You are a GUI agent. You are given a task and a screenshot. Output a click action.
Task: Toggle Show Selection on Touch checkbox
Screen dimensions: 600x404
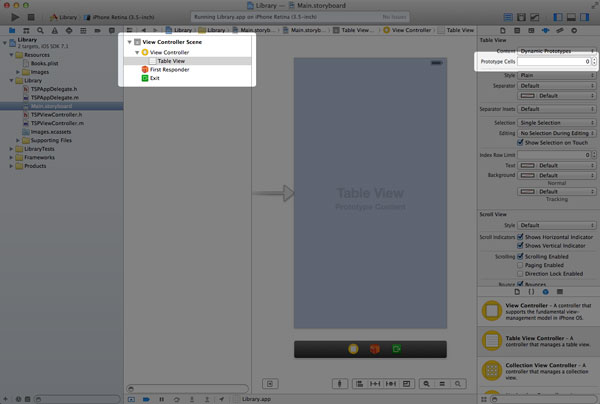click(520, 142)
